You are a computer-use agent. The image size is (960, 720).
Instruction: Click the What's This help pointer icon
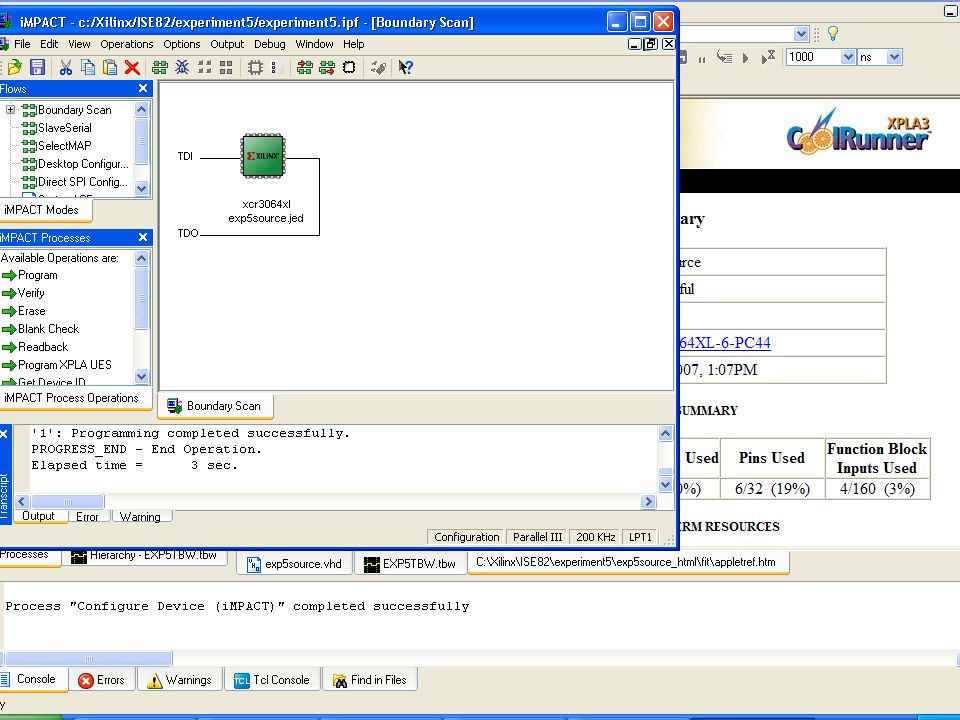pyautogui.click(x=405, y=67)
